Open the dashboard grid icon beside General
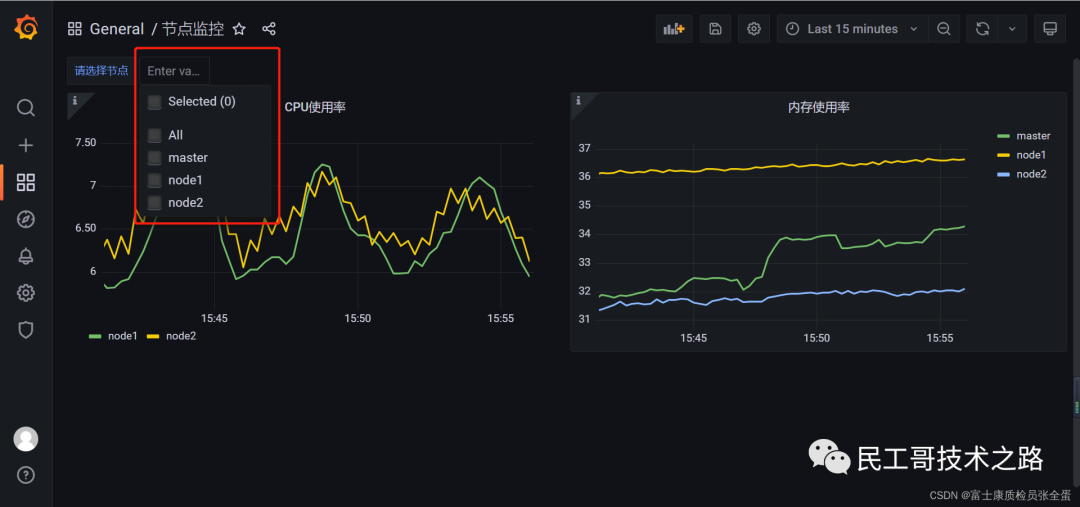 click(x=74, y=29)
